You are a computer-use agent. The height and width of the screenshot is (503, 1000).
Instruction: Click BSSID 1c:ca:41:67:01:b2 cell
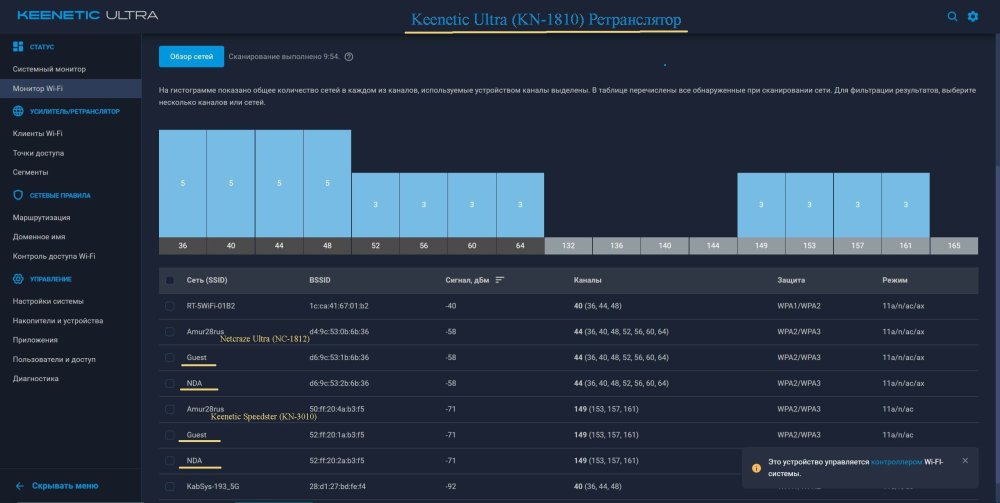click(x=339, y=306)
